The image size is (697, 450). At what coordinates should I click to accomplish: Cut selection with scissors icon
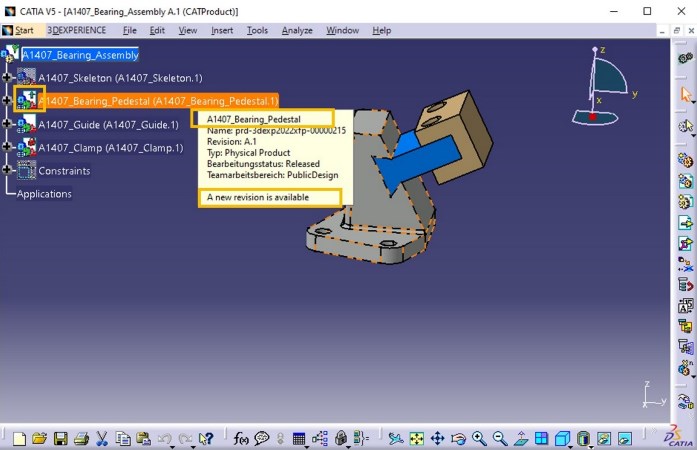(x=102, y=439)
